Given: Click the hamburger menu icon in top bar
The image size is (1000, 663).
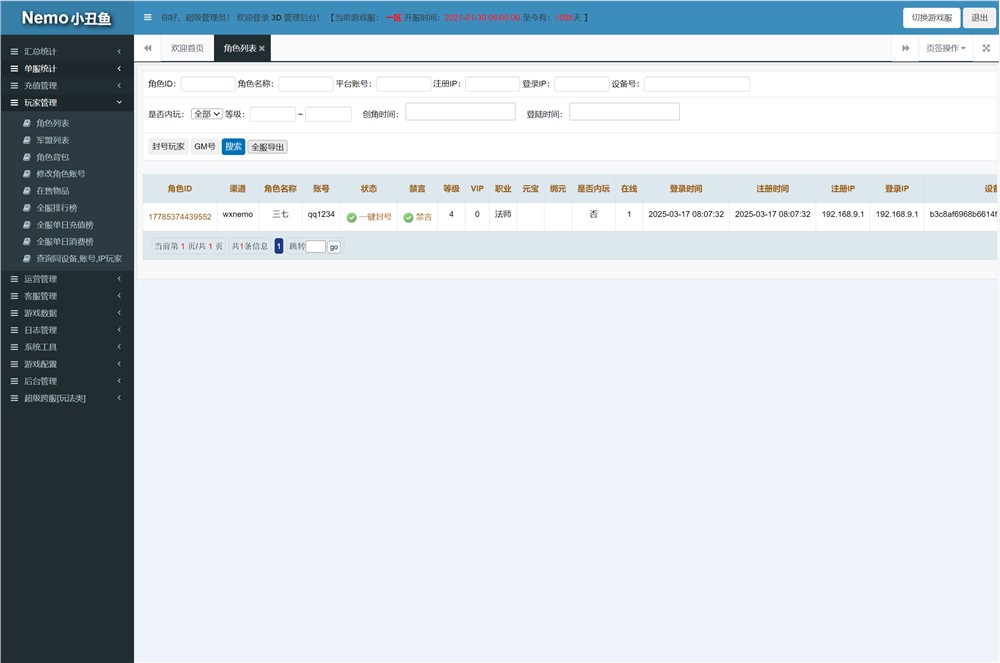Looking at the screenshot, I should tap(148, 17).
